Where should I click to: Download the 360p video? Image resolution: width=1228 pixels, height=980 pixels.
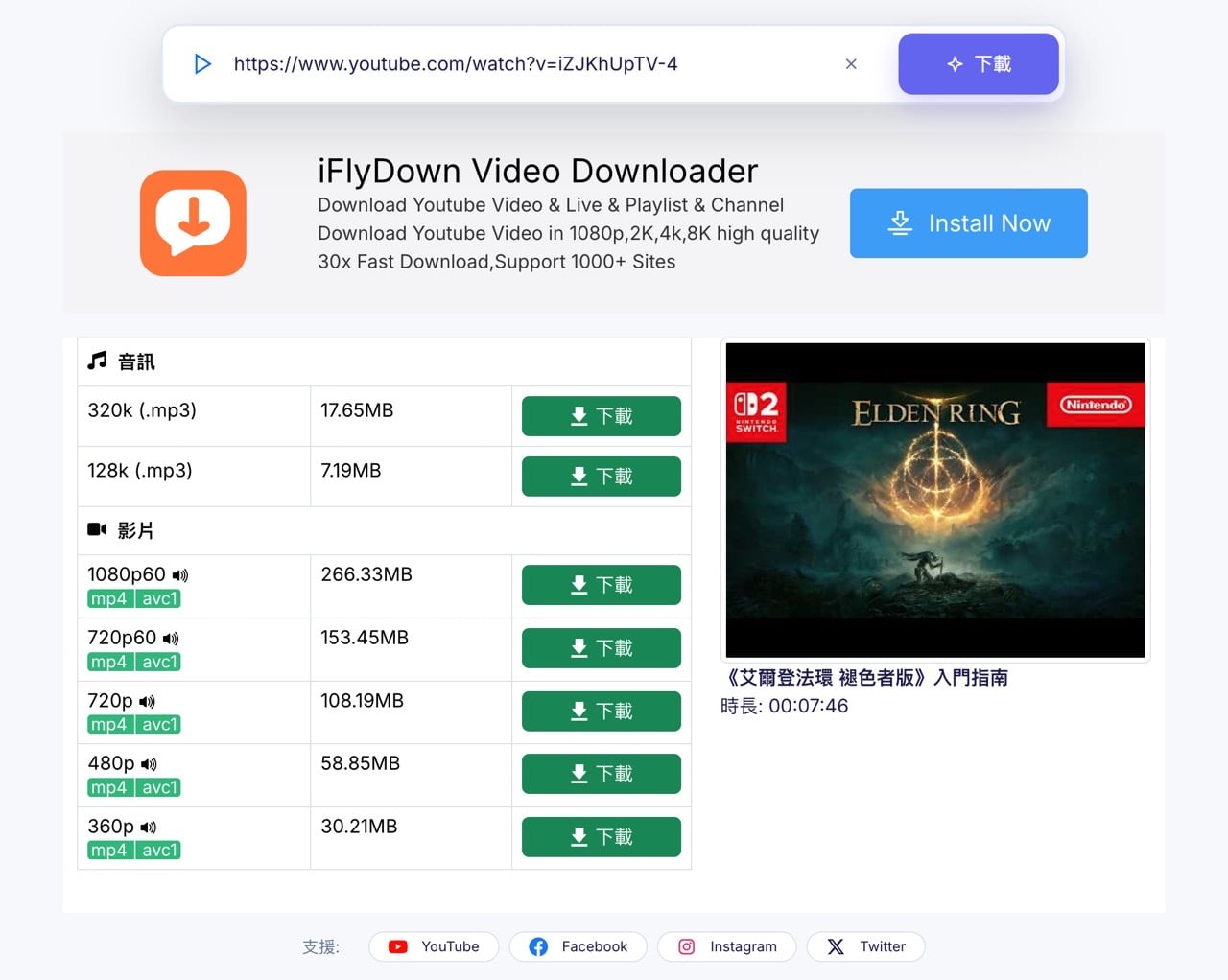[x=602, y=837]
